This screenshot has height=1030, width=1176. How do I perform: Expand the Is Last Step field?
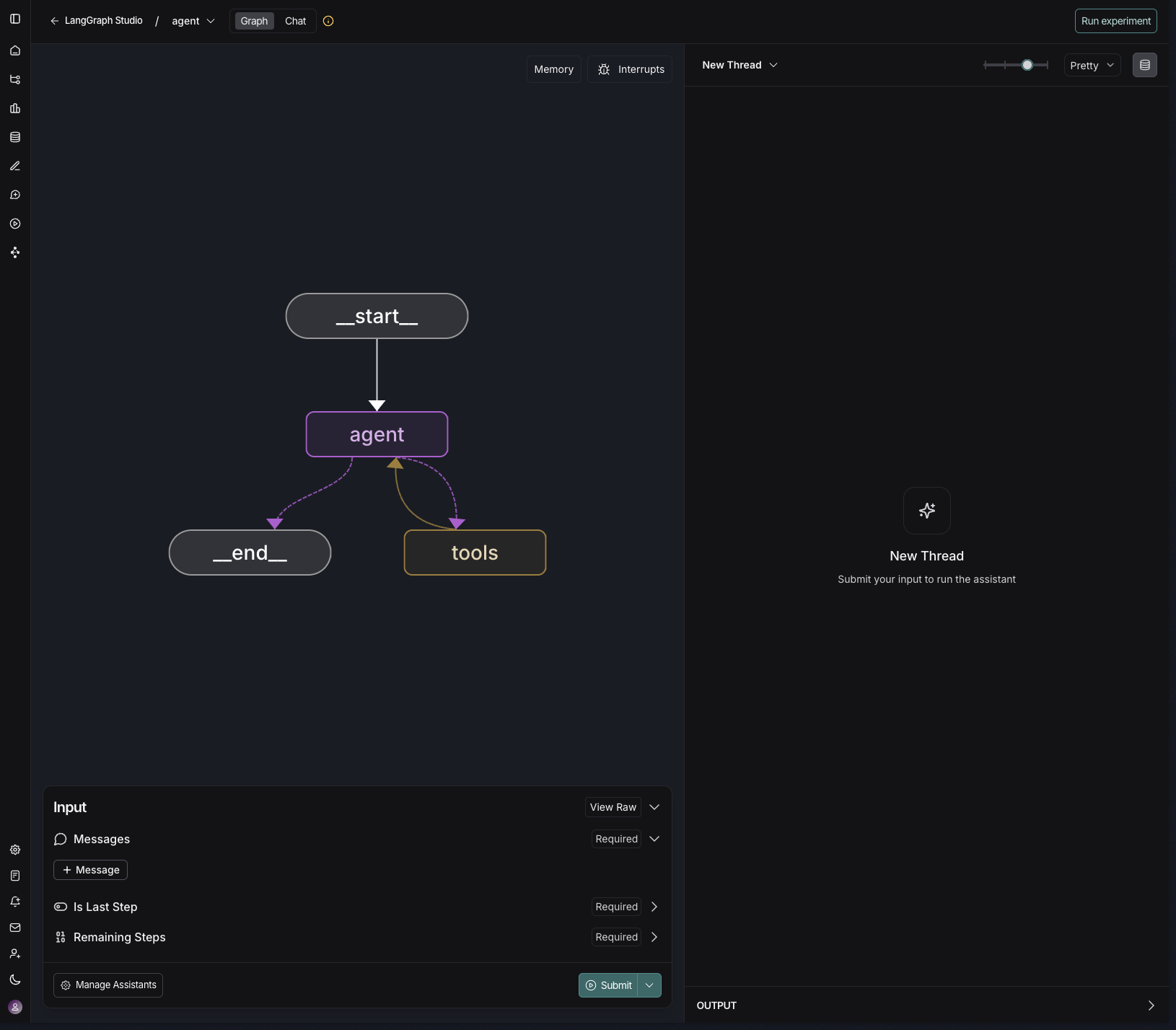coord(654,907)
